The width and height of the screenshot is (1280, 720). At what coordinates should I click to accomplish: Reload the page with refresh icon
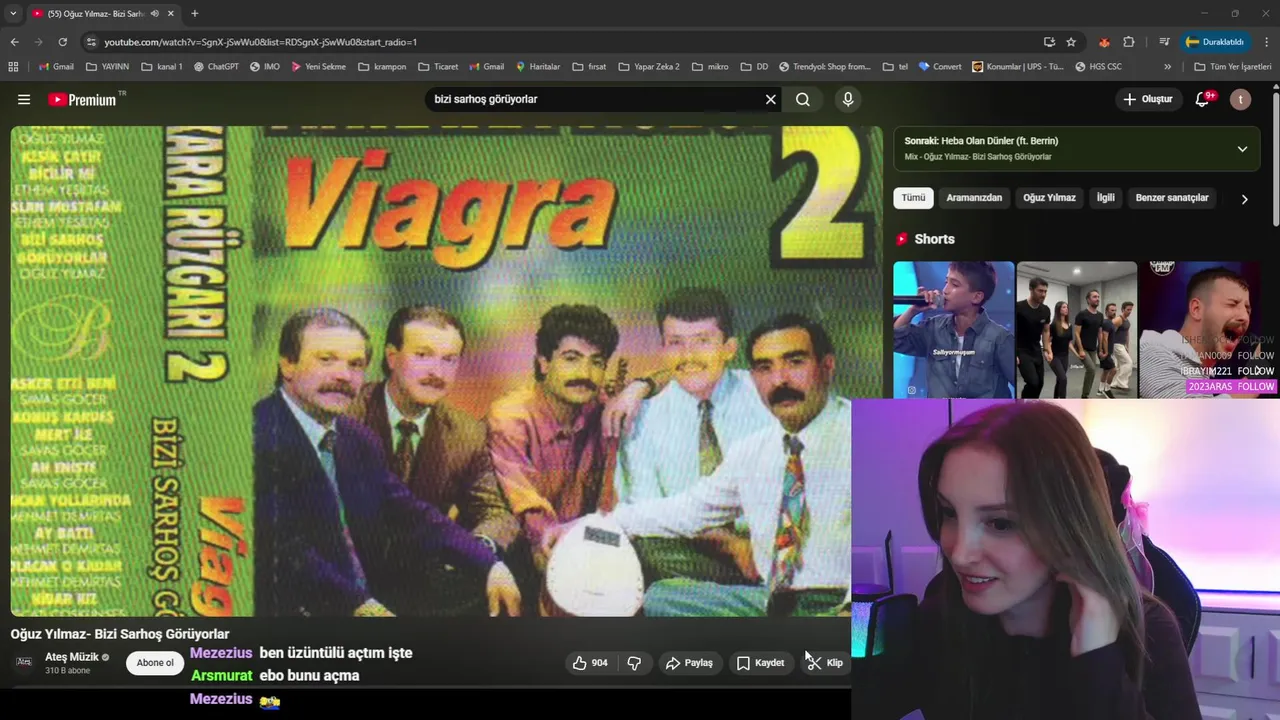[62, 42]
